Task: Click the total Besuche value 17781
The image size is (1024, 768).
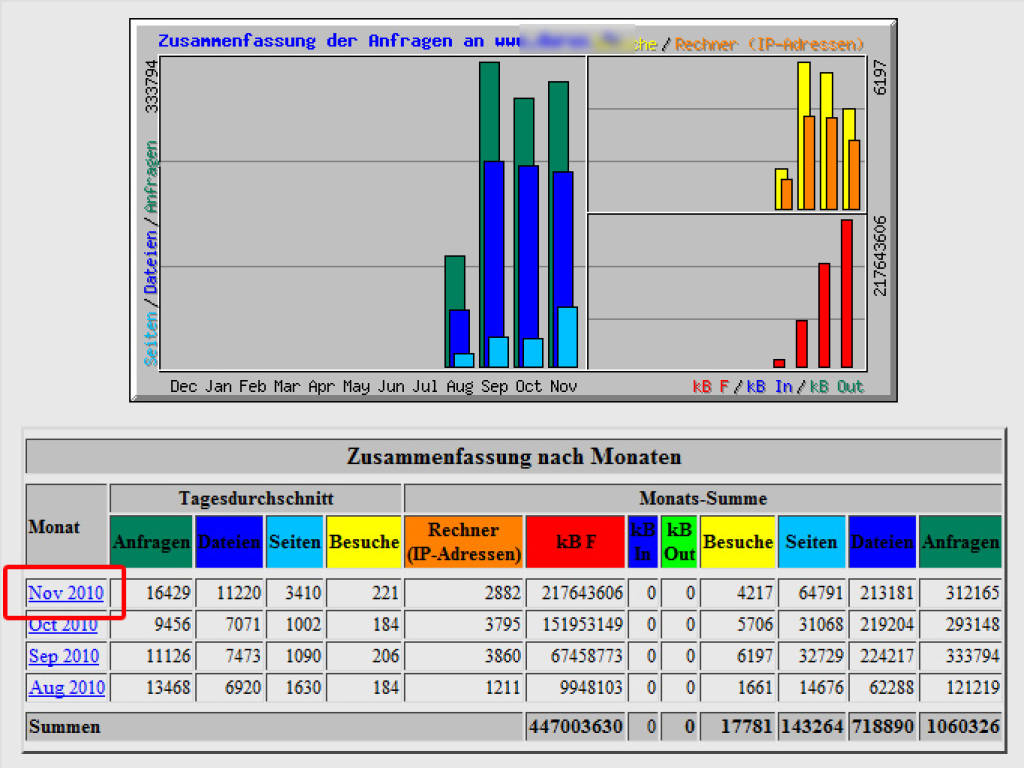Action: (x=746, y=726)
